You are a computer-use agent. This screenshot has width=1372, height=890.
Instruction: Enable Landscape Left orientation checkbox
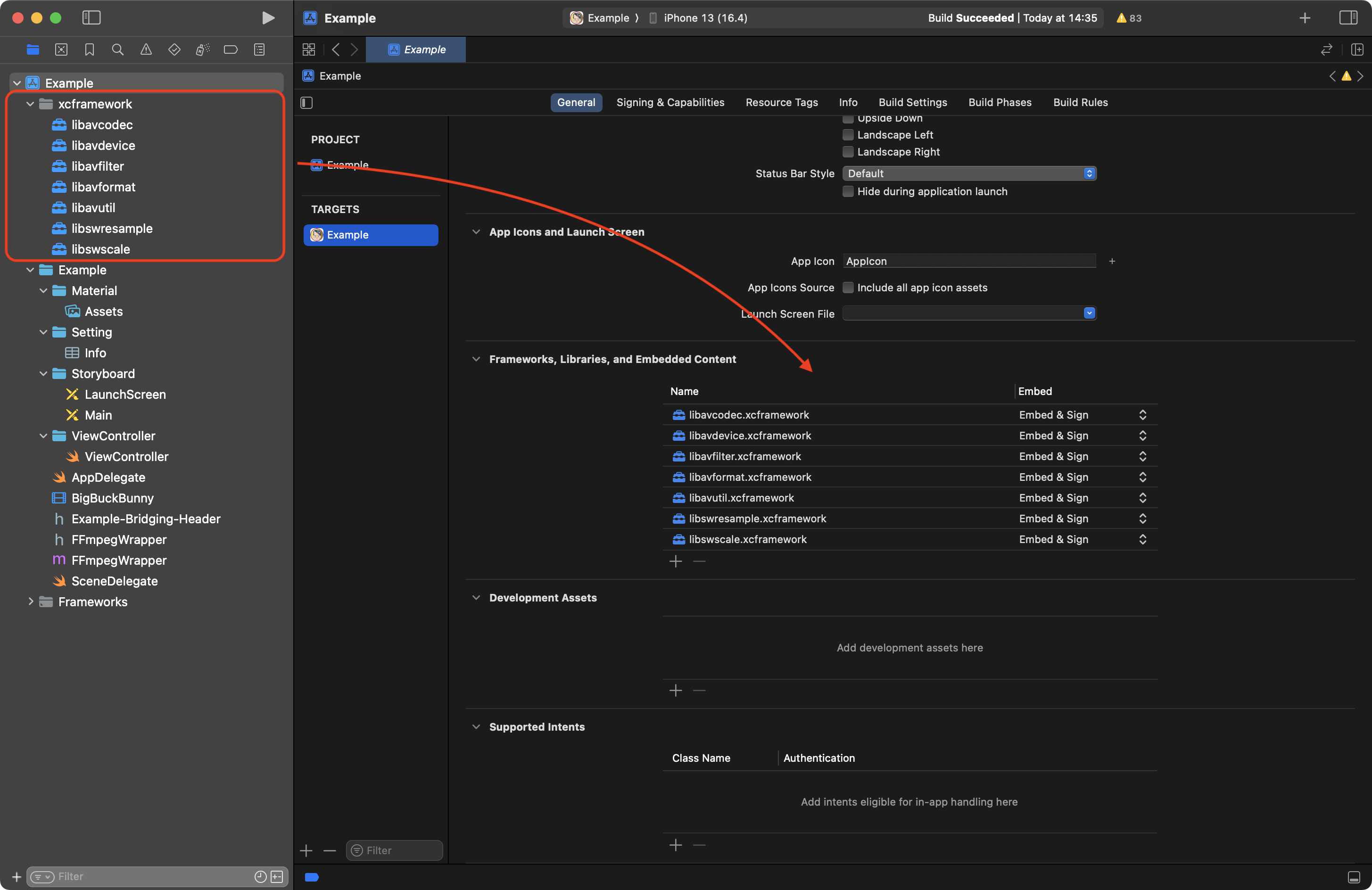848,135
